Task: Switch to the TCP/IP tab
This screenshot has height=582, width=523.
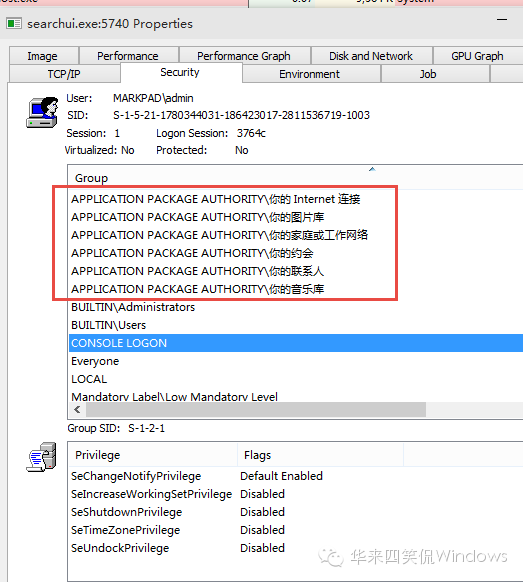Action: click(x=64, y=74)
